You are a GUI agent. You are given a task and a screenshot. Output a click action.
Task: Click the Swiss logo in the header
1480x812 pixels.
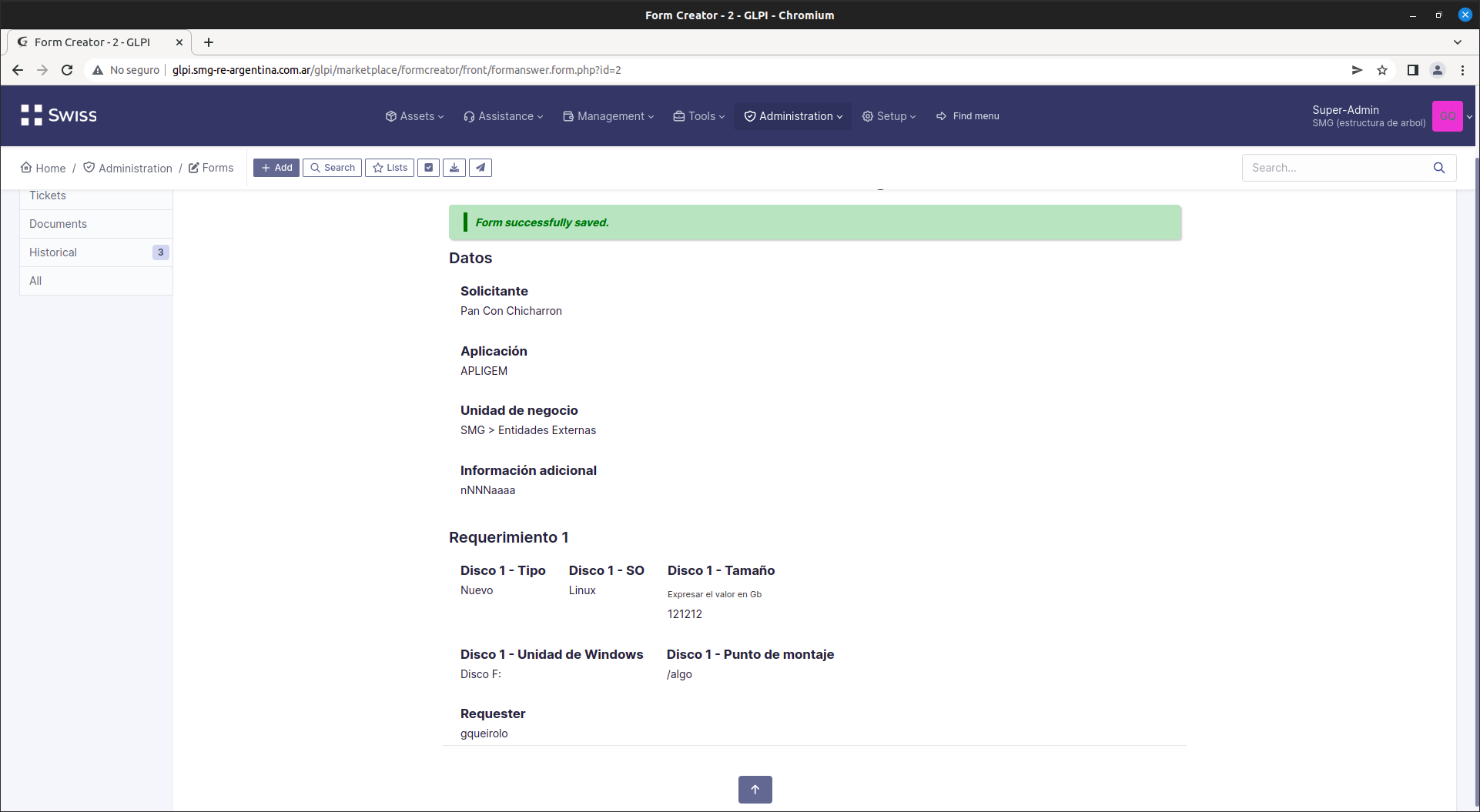click(x=59, y=115)
